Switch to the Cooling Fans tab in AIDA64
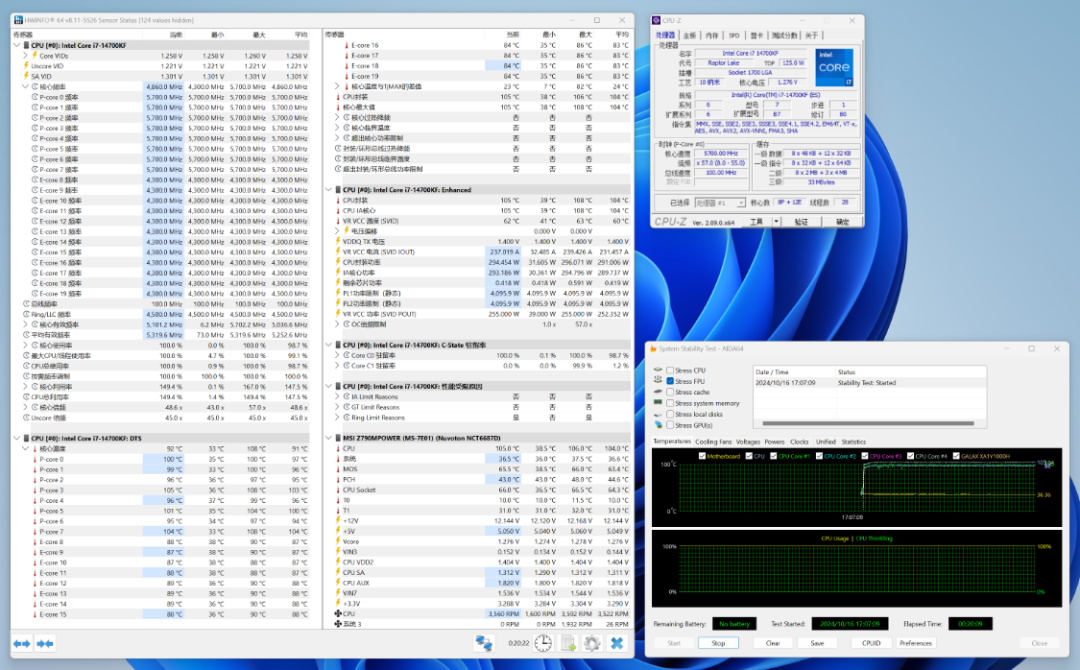The height and width of the screenshot is (670, 1080). (x=713, y=441)
